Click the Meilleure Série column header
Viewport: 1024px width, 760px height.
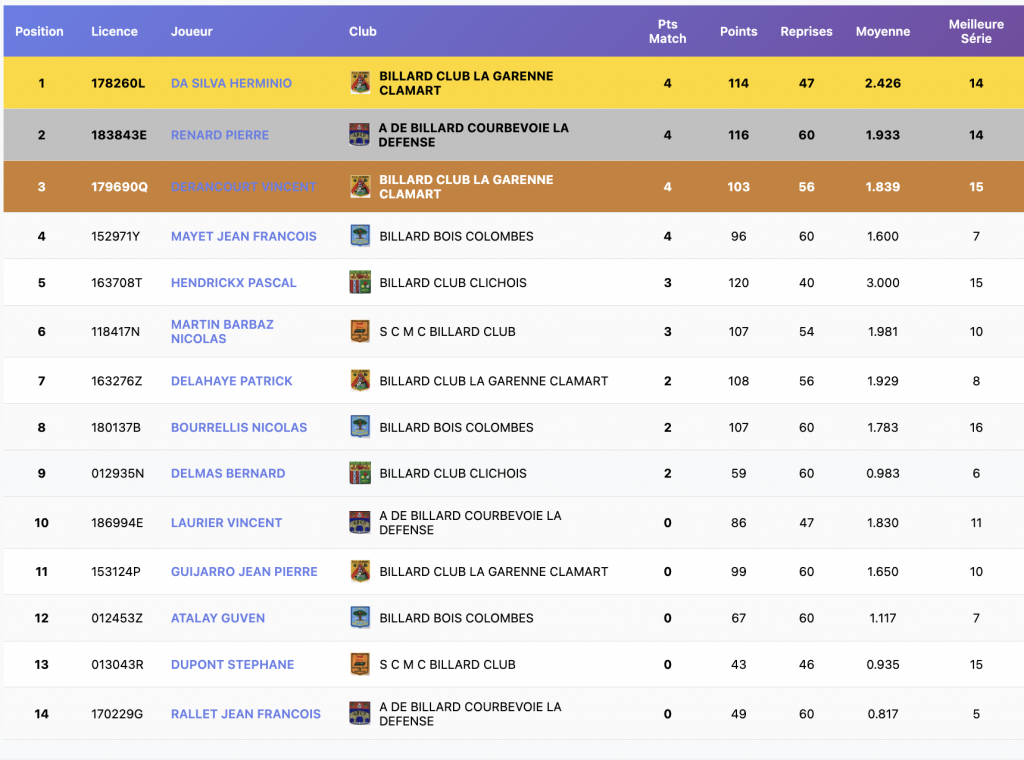pos(976,31)
